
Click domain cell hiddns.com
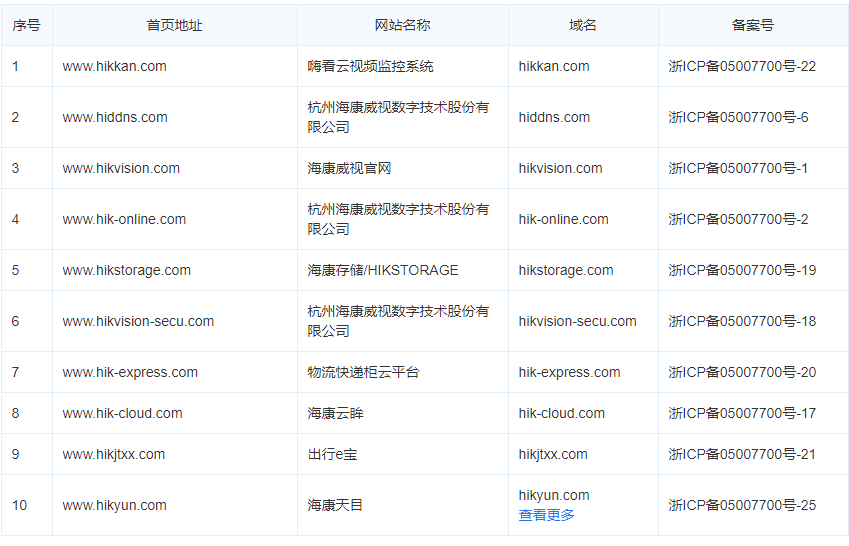554,118
